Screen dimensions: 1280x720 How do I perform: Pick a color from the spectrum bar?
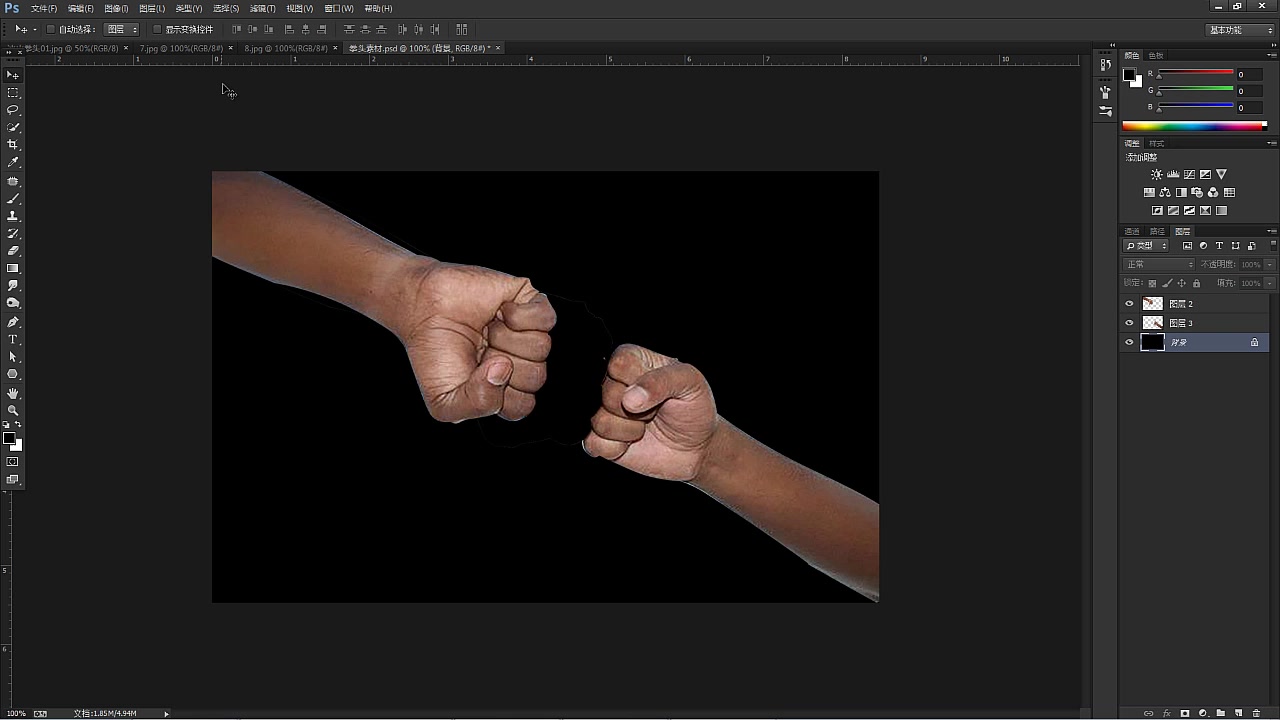1194,126
